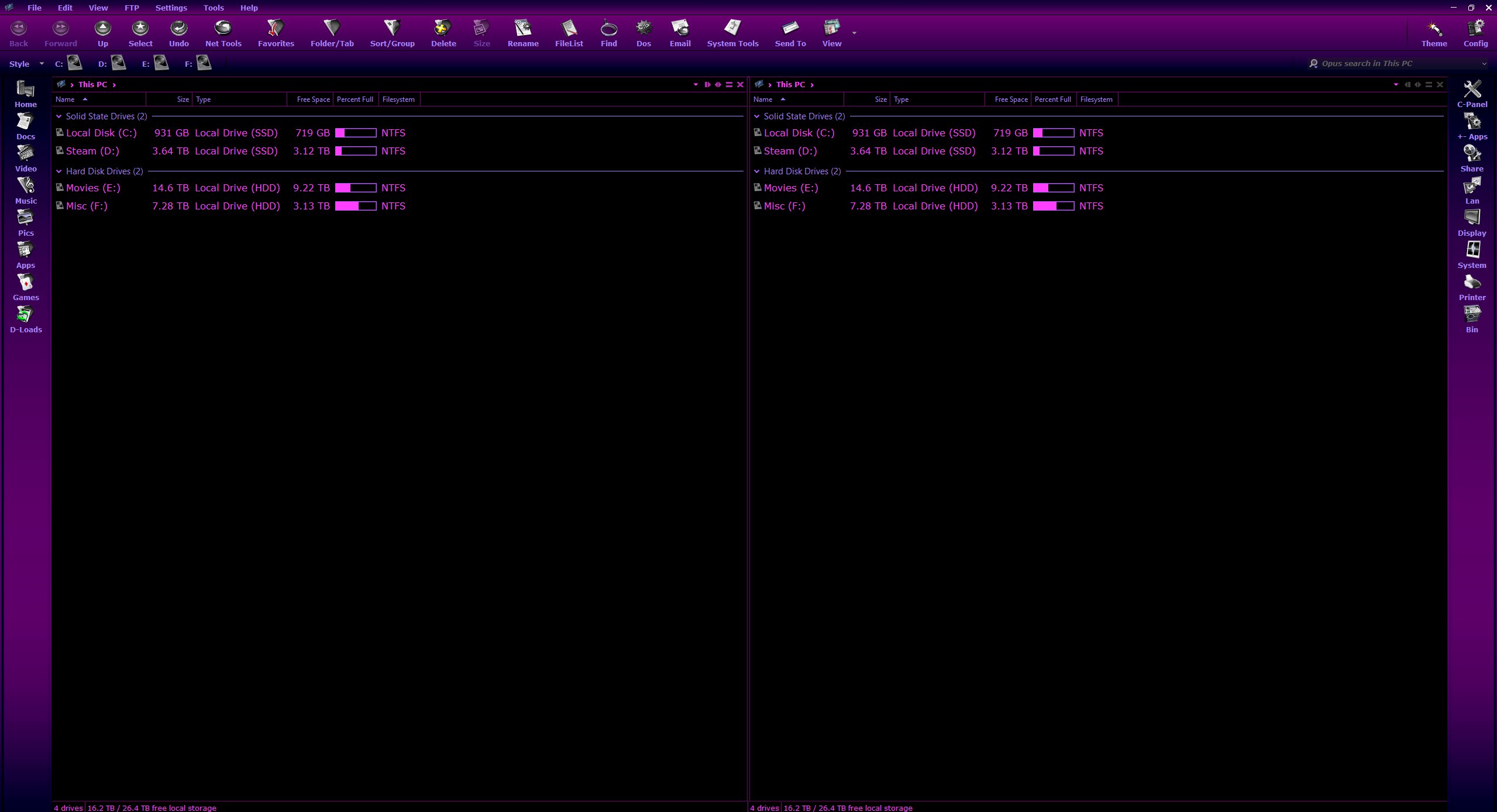This screenshot has width=1497, height=812.
Task: Open the FileList tool
Action: (x=569, y=28)
